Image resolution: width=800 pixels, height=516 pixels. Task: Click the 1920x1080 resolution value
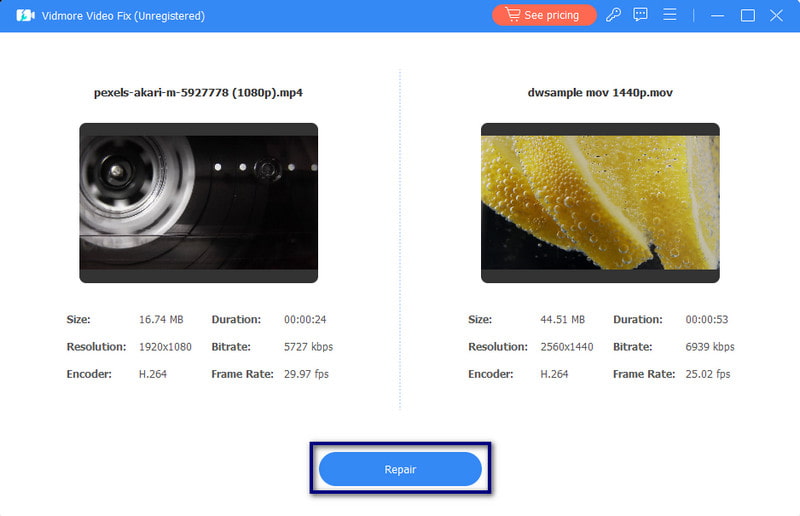165,347
